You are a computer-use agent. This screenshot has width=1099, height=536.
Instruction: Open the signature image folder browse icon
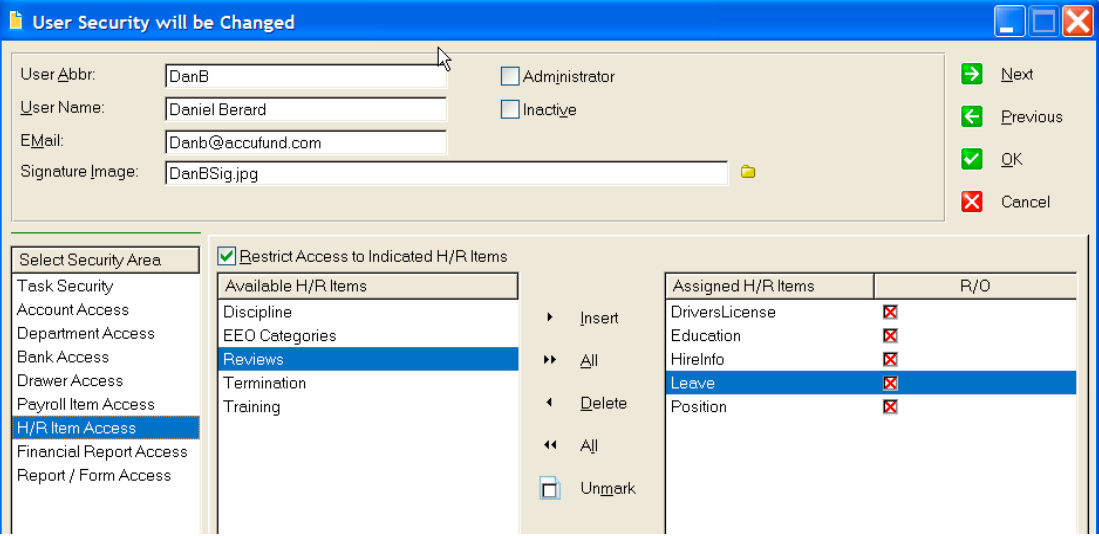pyautogui.click(x=748, y=172)
